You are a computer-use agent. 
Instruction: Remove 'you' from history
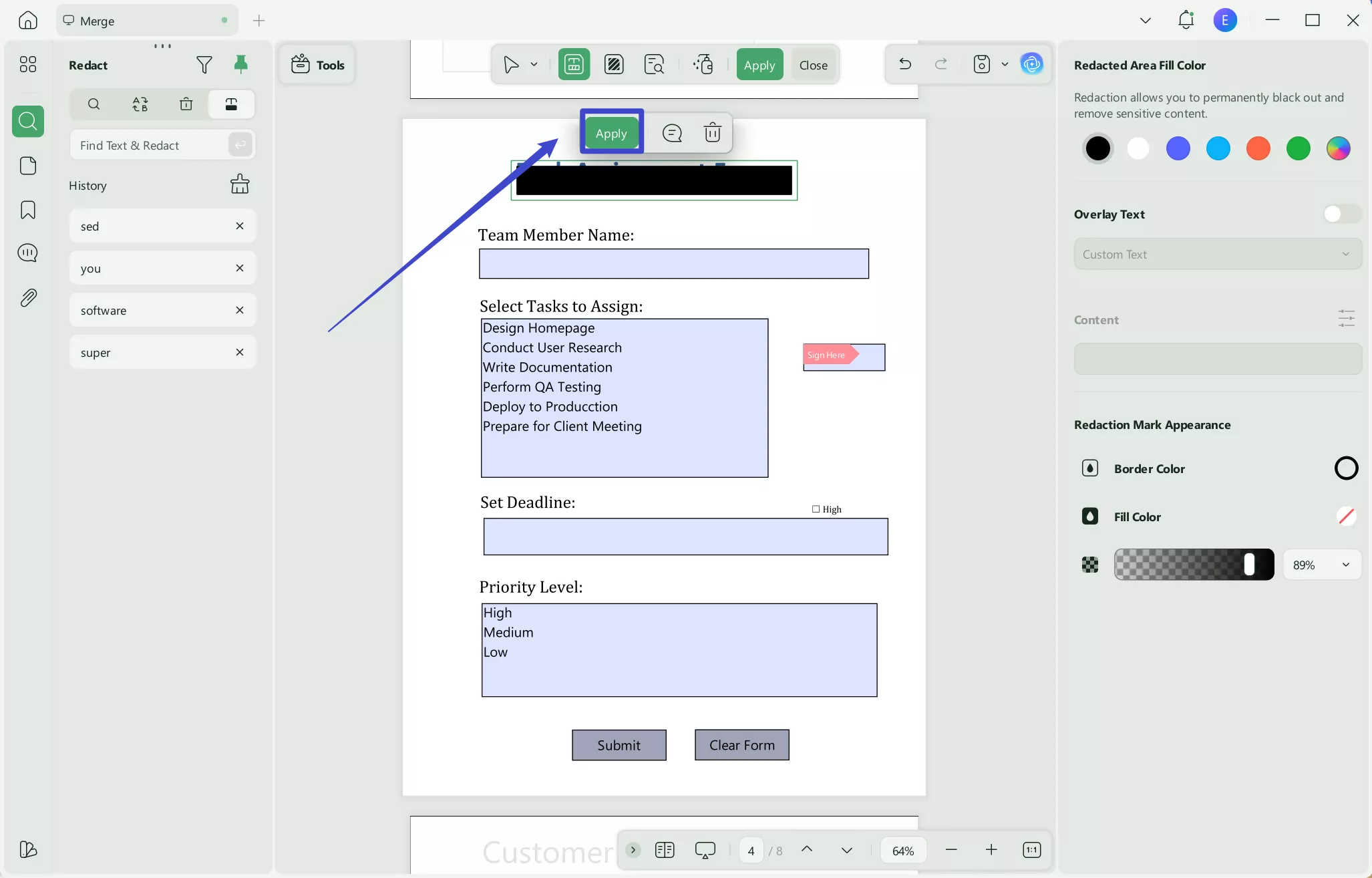[x=240, y=268]
